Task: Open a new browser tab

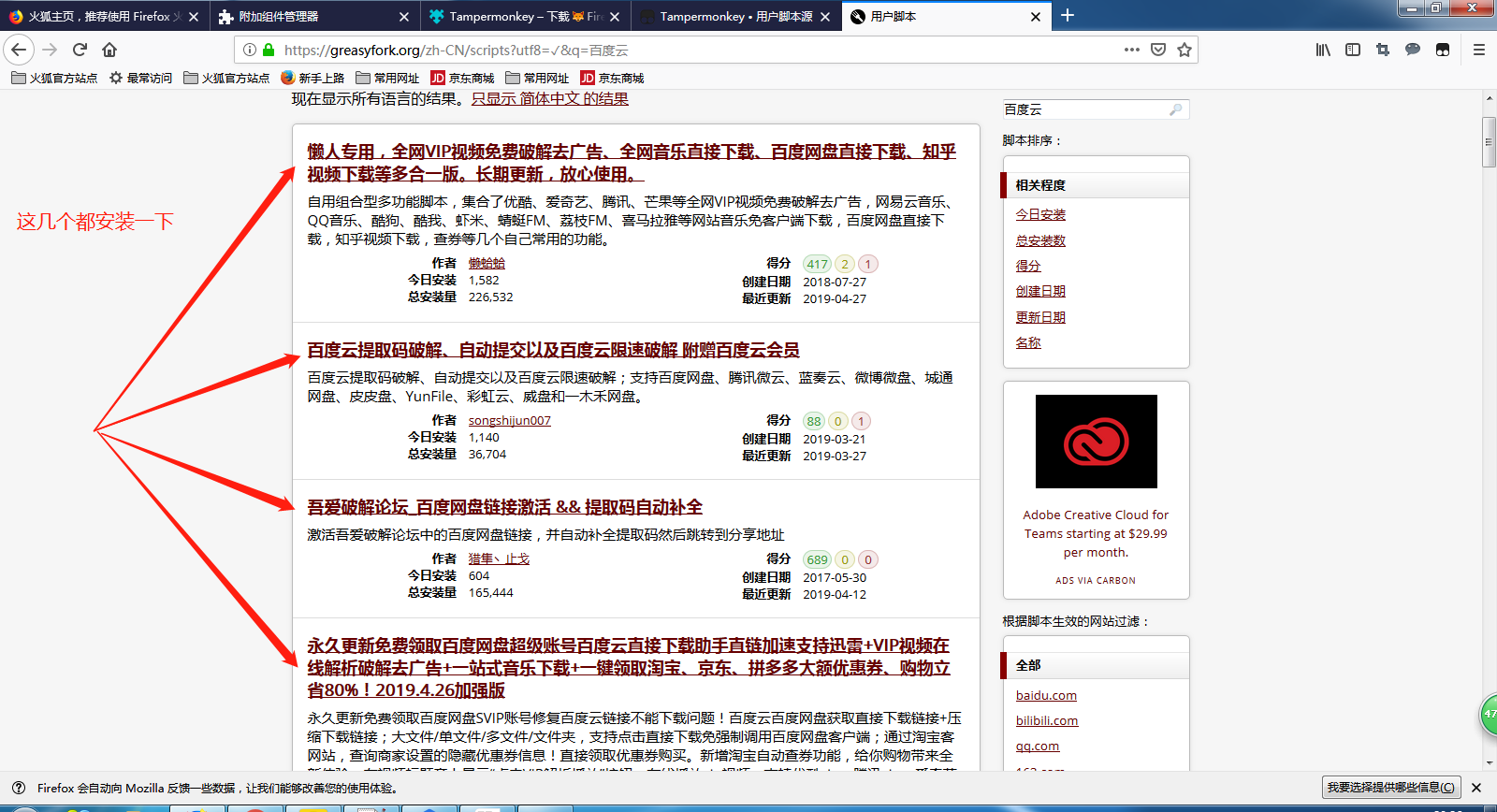Action: [1068, 15]
